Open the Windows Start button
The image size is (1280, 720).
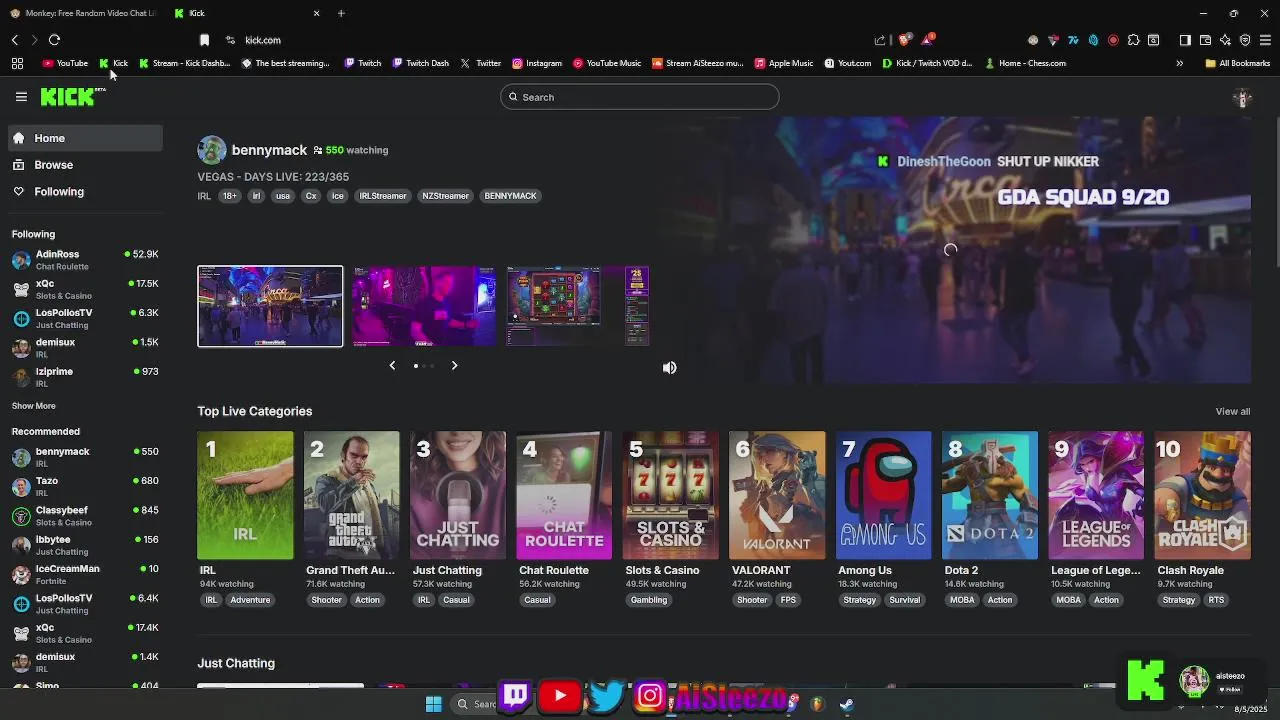point(433,704)
